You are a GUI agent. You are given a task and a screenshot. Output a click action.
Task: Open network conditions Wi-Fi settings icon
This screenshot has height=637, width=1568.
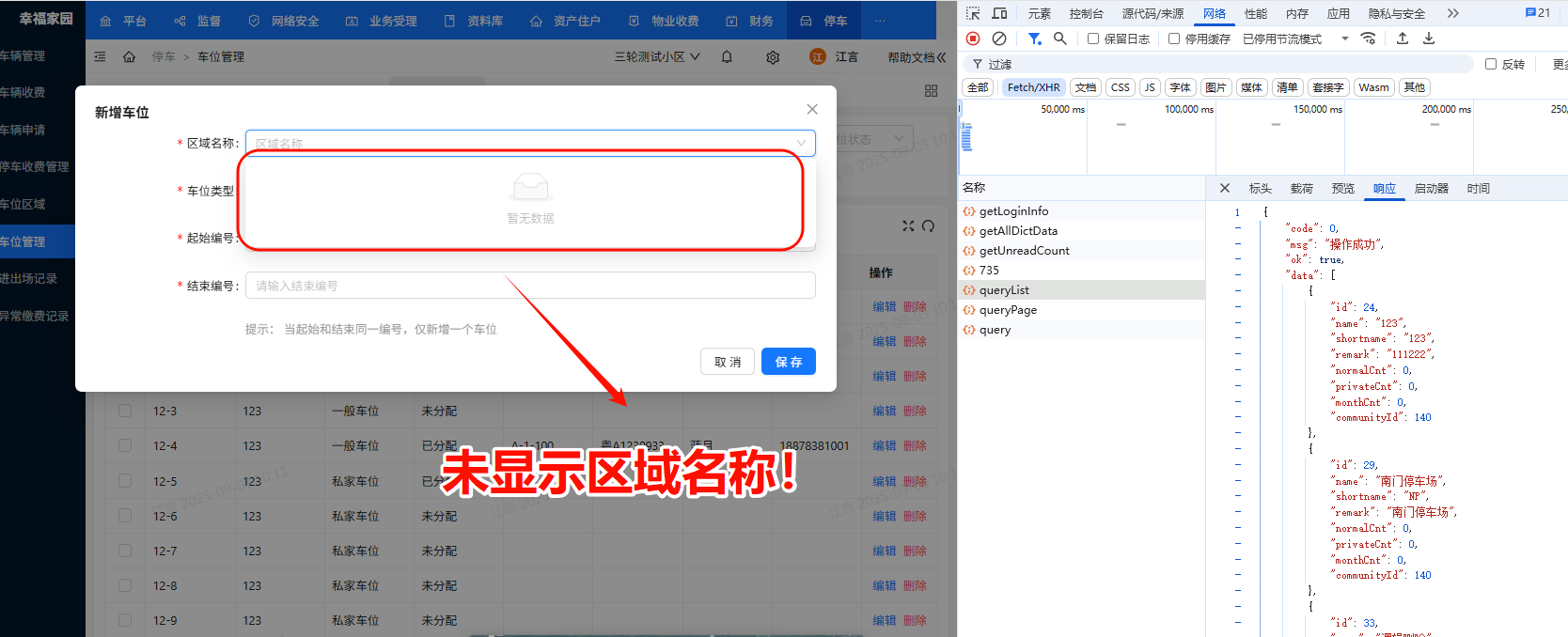point(1369,39)
